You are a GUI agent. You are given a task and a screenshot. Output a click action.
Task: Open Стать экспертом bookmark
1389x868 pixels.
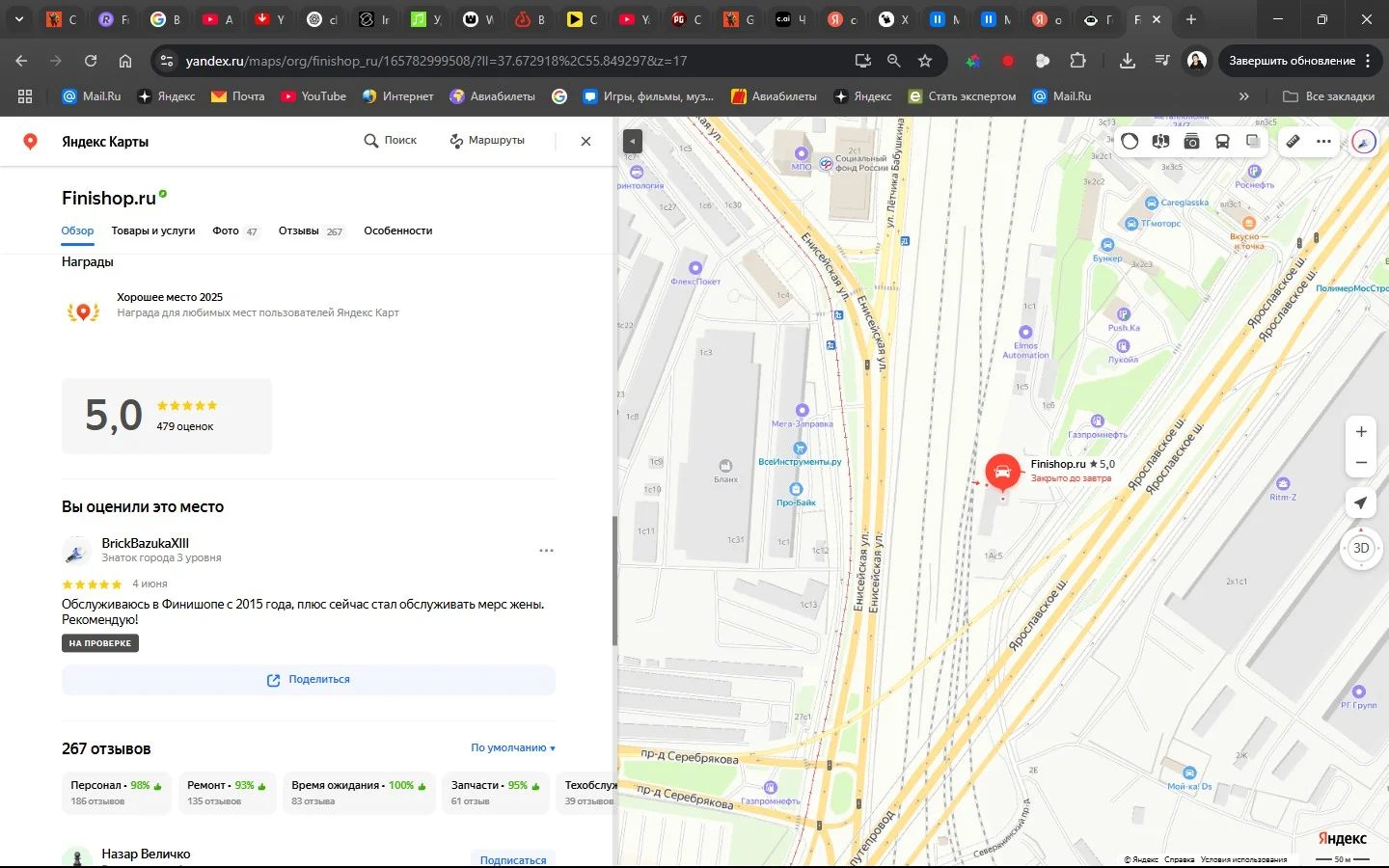click(962, 96)
